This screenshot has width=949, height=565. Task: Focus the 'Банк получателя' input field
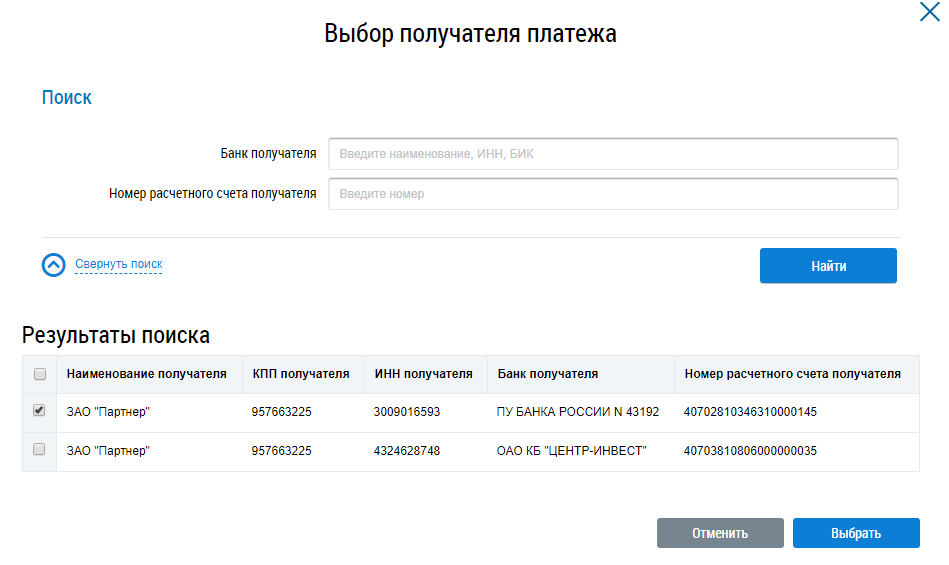tap(613, 154)
